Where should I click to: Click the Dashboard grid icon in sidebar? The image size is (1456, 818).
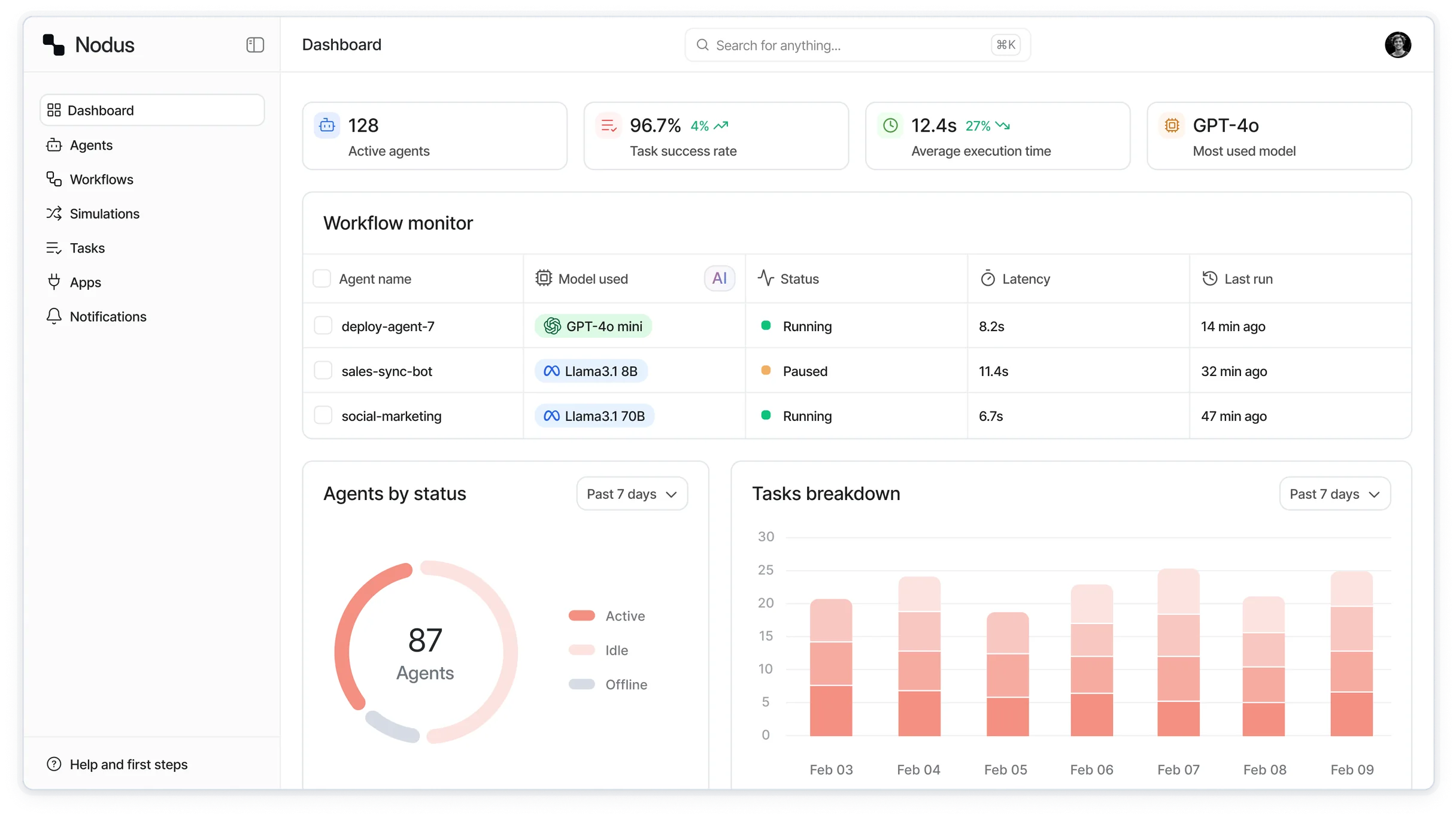coord(54,110)
